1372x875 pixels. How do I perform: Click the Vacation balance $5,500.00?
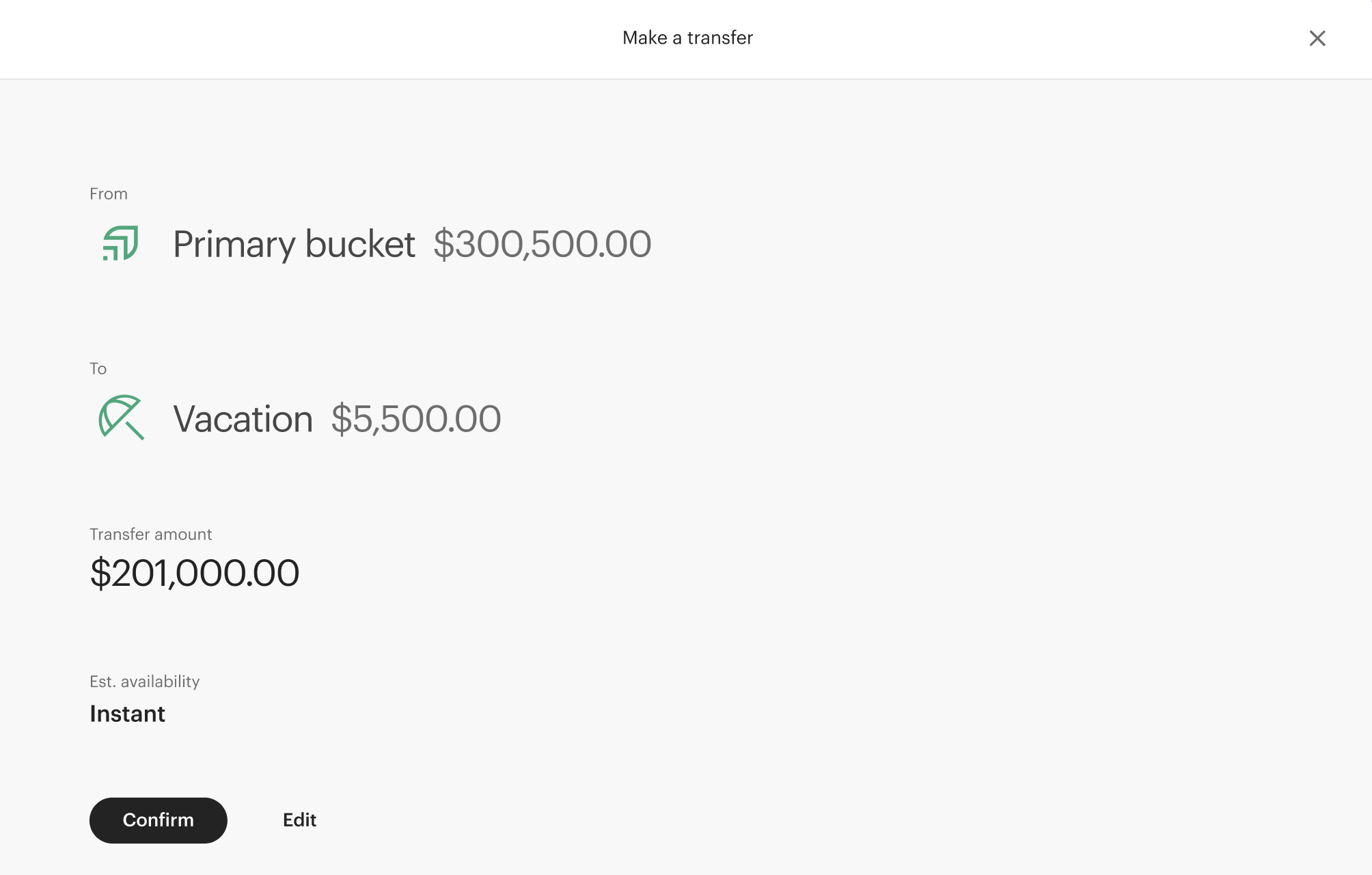click(415, 418)
